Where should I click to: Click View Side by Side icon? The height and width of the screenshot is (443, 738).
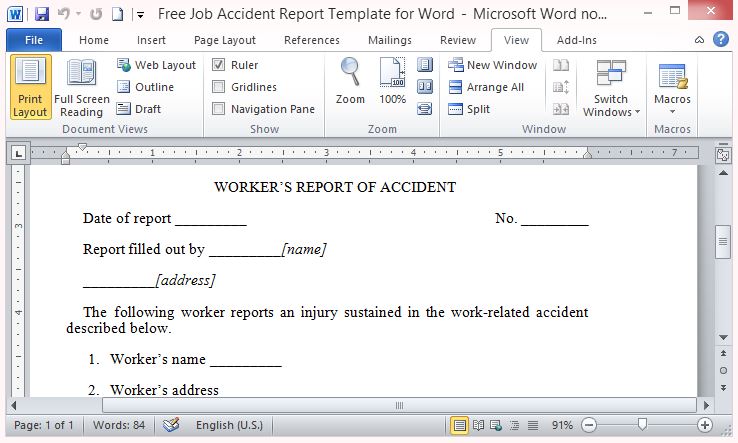[561, 65]
